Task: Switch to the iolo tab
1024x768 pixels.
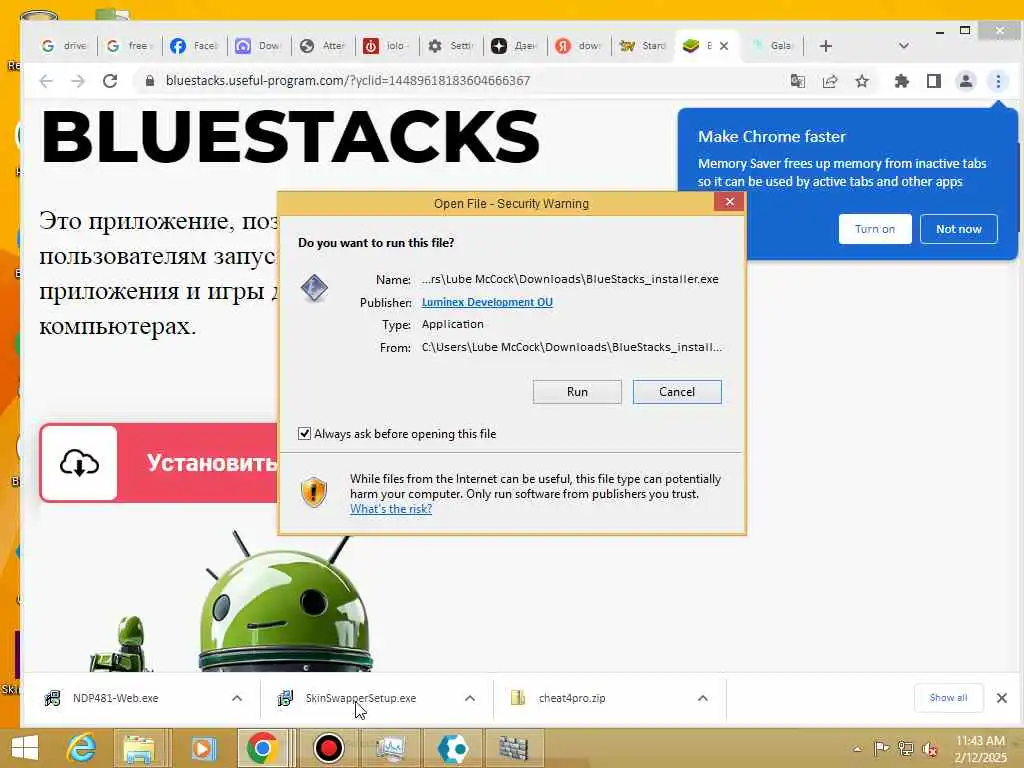Action: (386, 46)
